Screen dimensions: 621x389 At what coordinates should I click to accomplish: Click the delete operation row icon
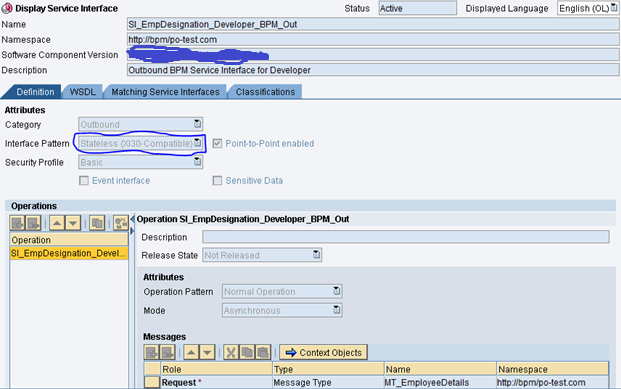[x=33, y=223]
